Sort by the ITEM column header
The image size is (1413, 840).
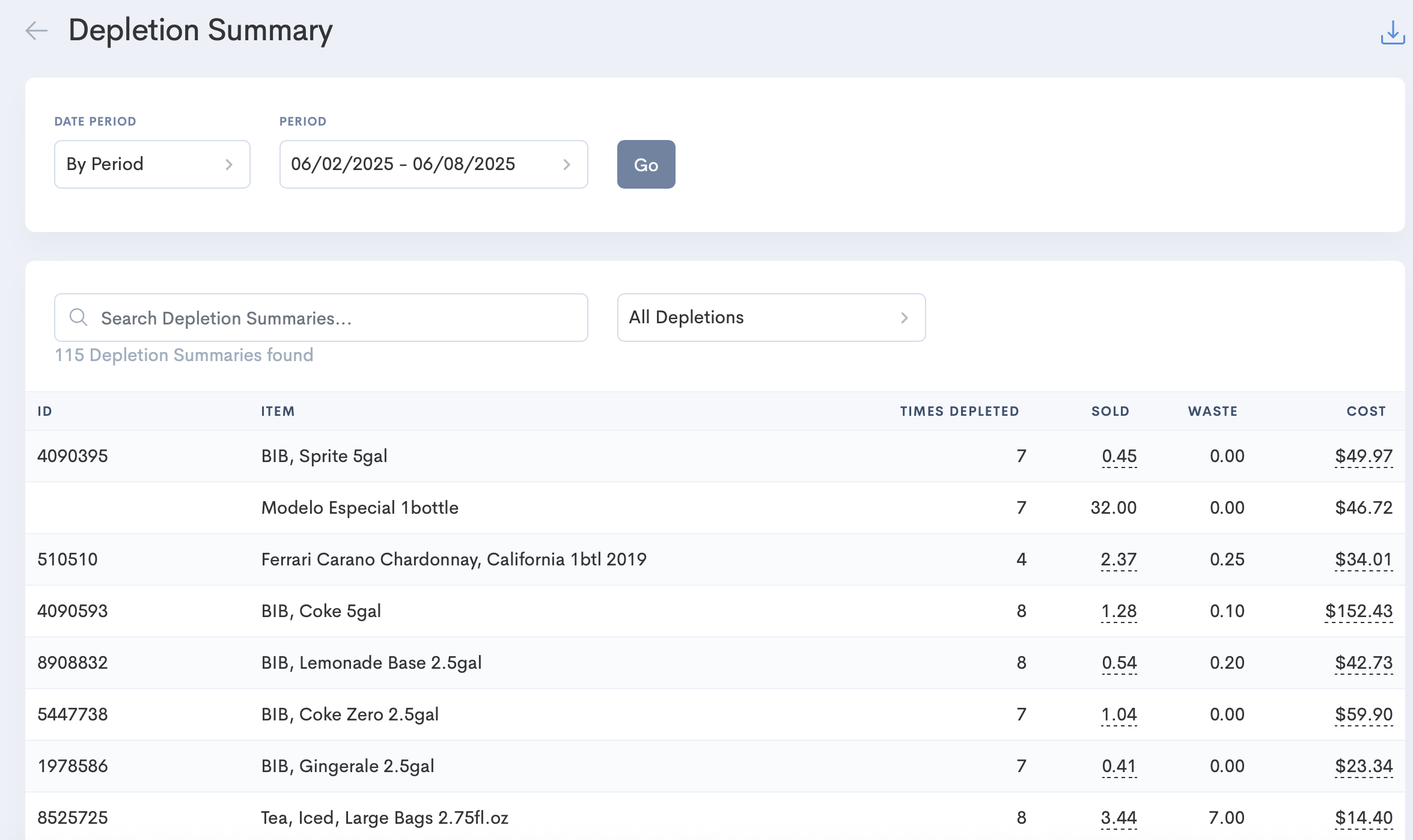(278, 411)
